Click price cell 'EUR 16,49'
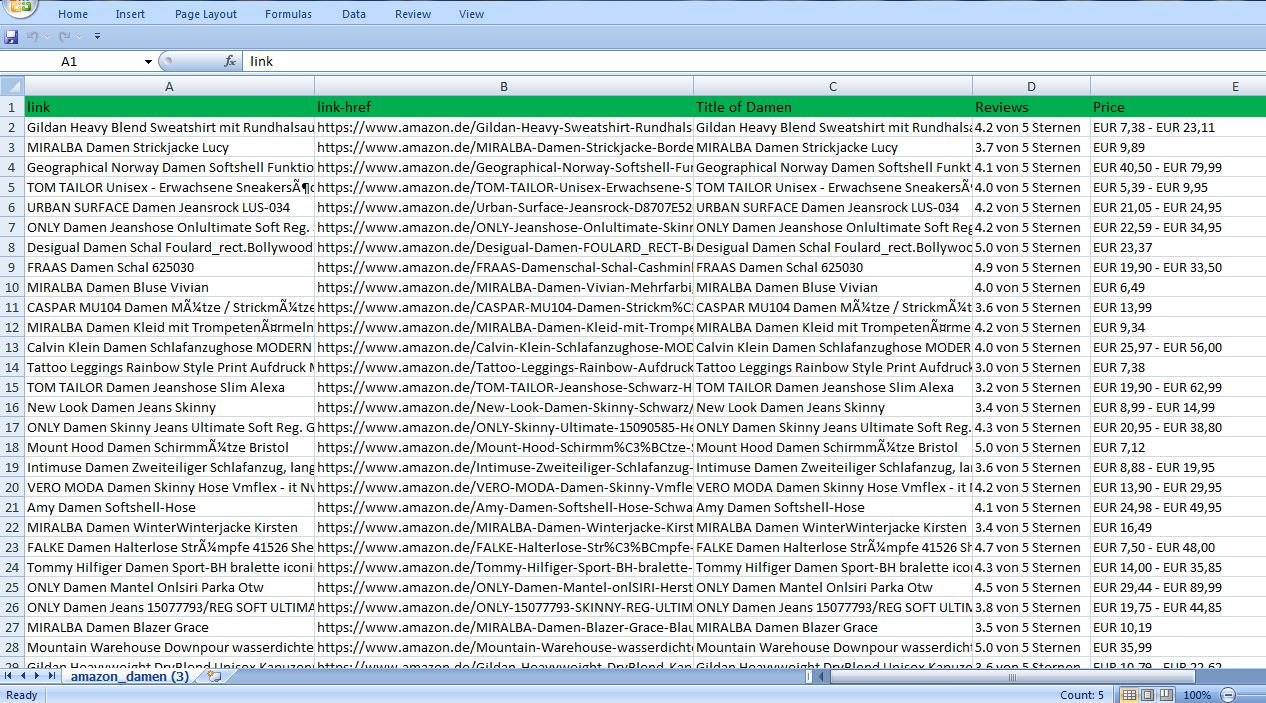Viewport: 1266px width, 703px height. coord(1178,527)
